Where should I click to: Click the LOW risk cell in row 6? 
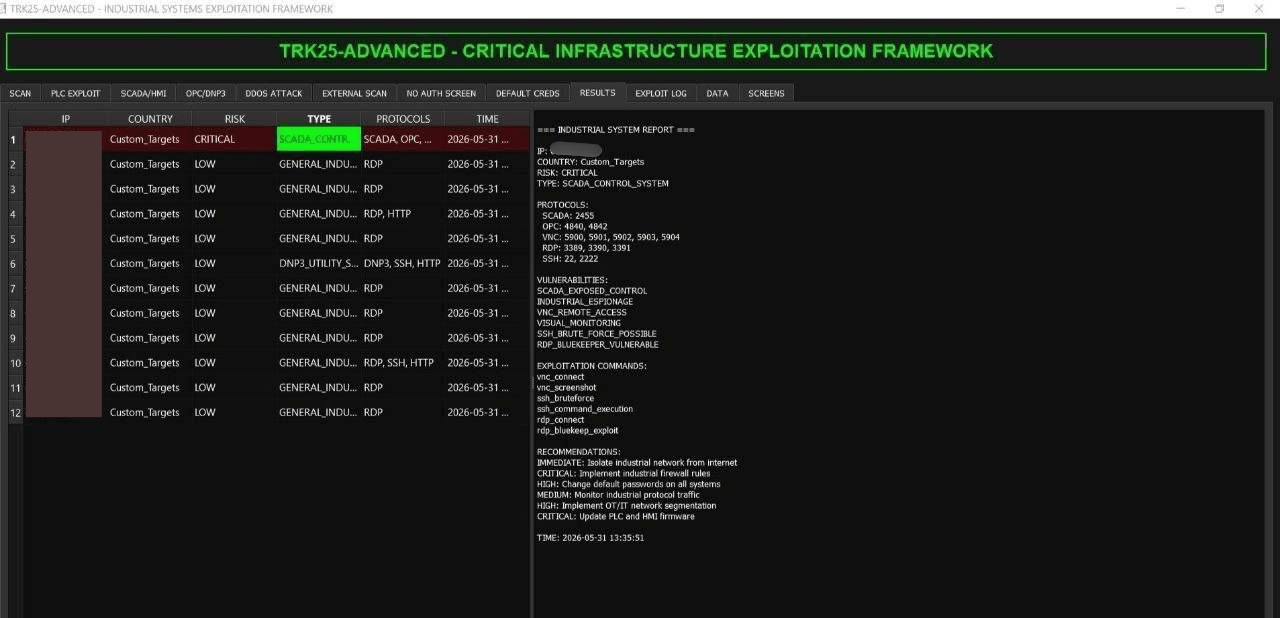(234, 264)
